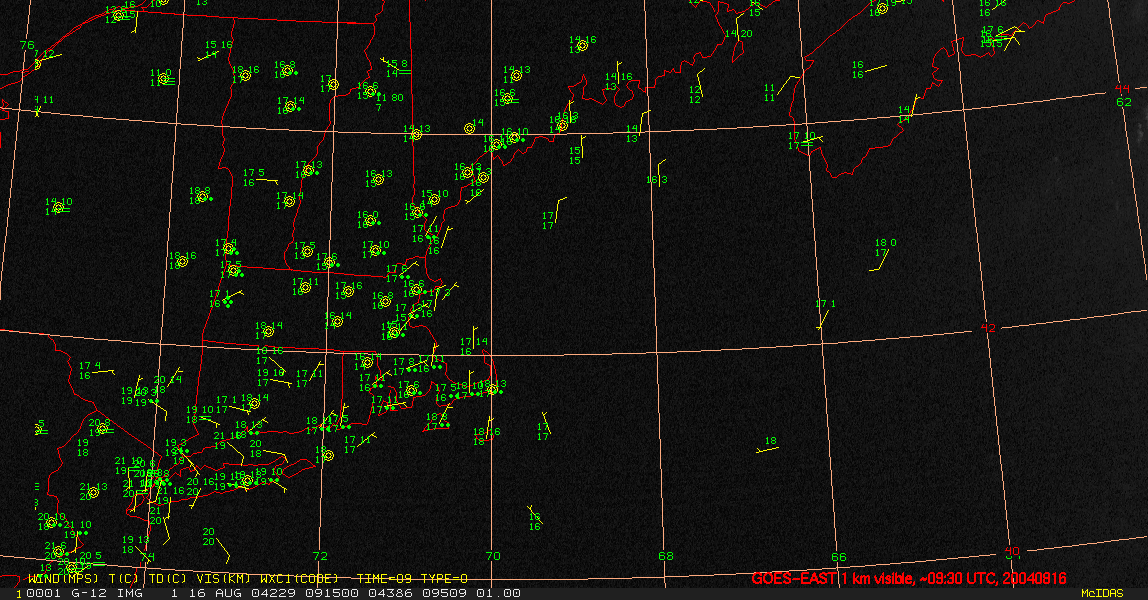Click the 72 longitude label
This screenshot has width=1148, height=600.
click(320, 556)
